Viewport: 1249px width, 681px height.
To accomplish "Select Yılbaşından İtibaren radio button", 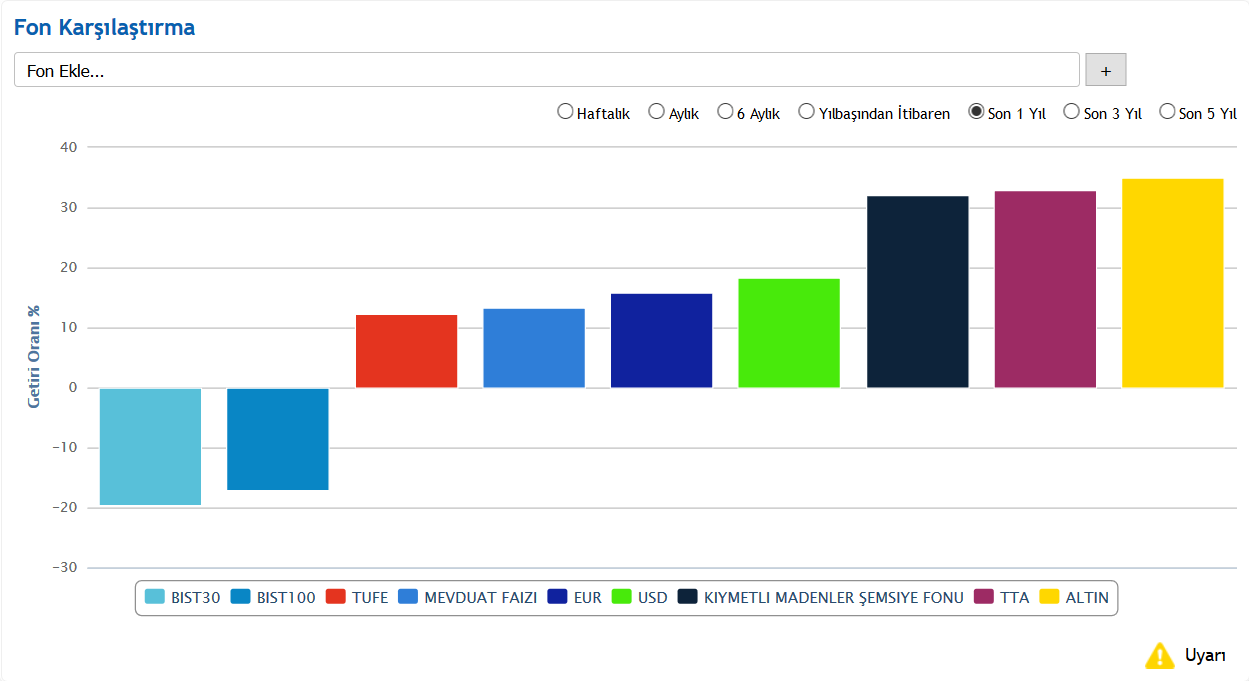I will click(x=807, y=112).
